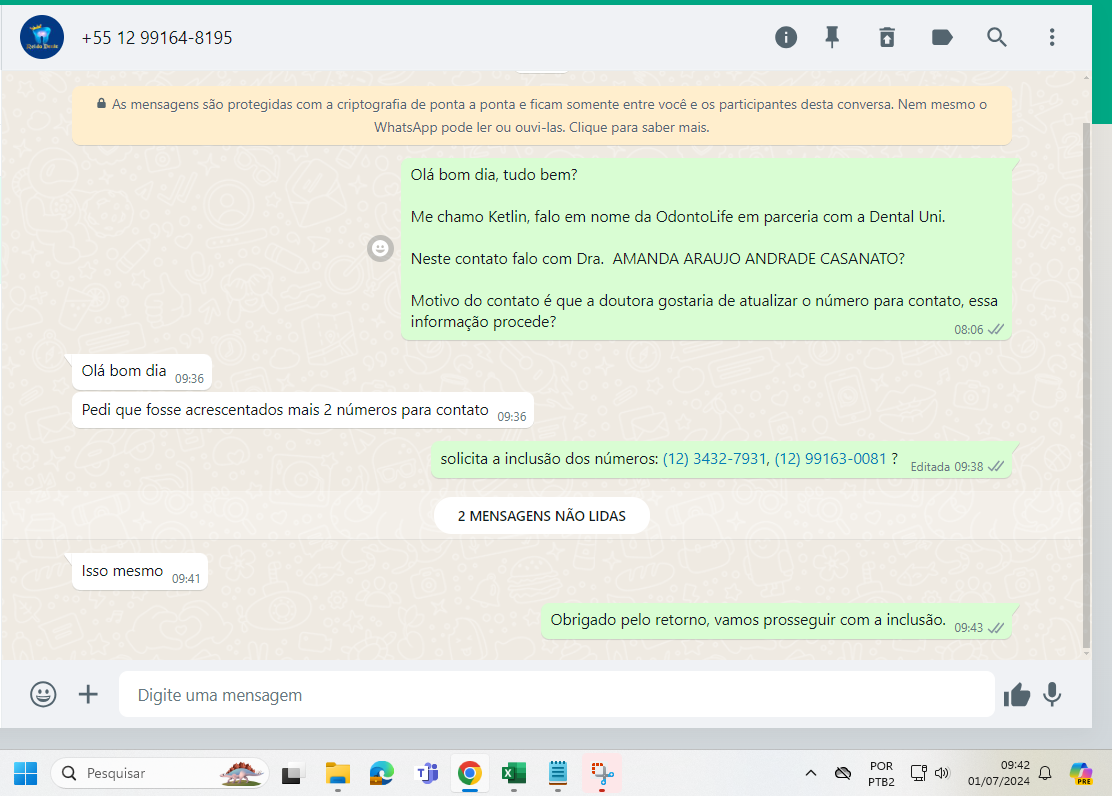Select the 'Obrigado pelo retorno' sent message

click(777, 621)
